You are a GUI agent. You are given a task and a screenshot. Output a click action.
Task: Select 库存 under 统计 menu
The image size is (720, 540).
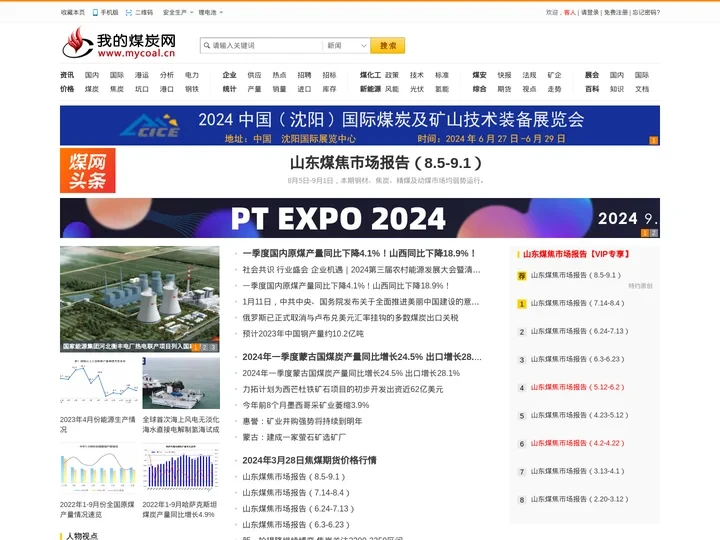coord(329,89)
